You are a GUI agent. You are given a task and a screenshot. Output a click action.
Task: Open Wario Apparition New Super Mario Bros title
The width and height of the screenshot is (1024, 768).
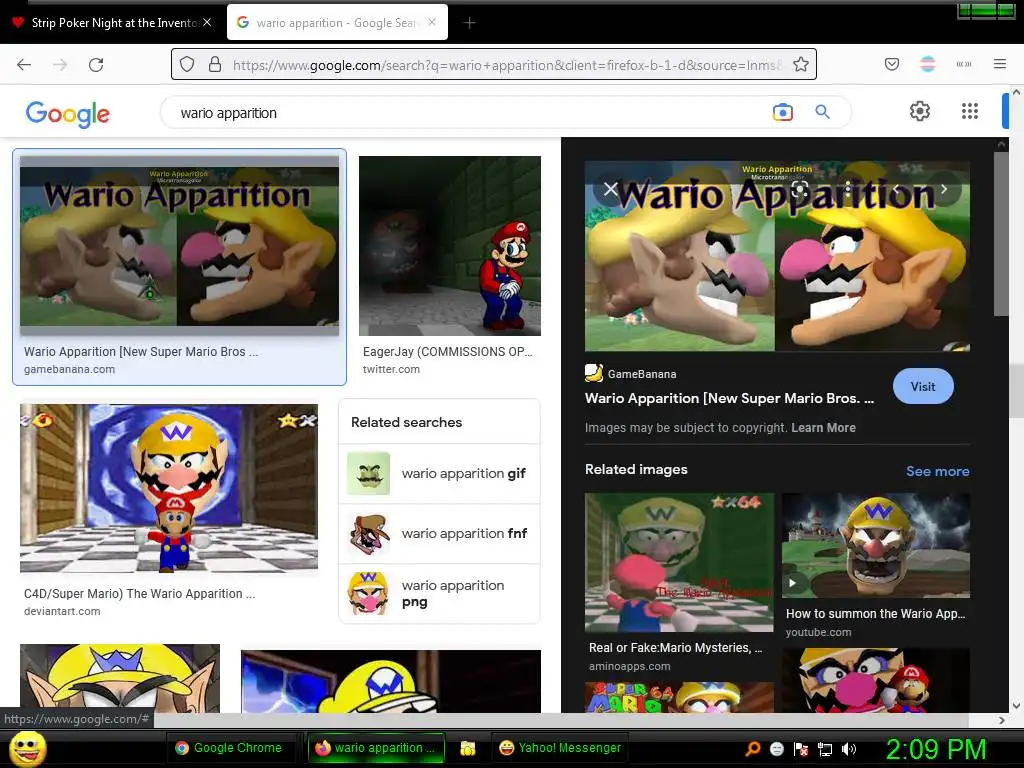[729, 398]
